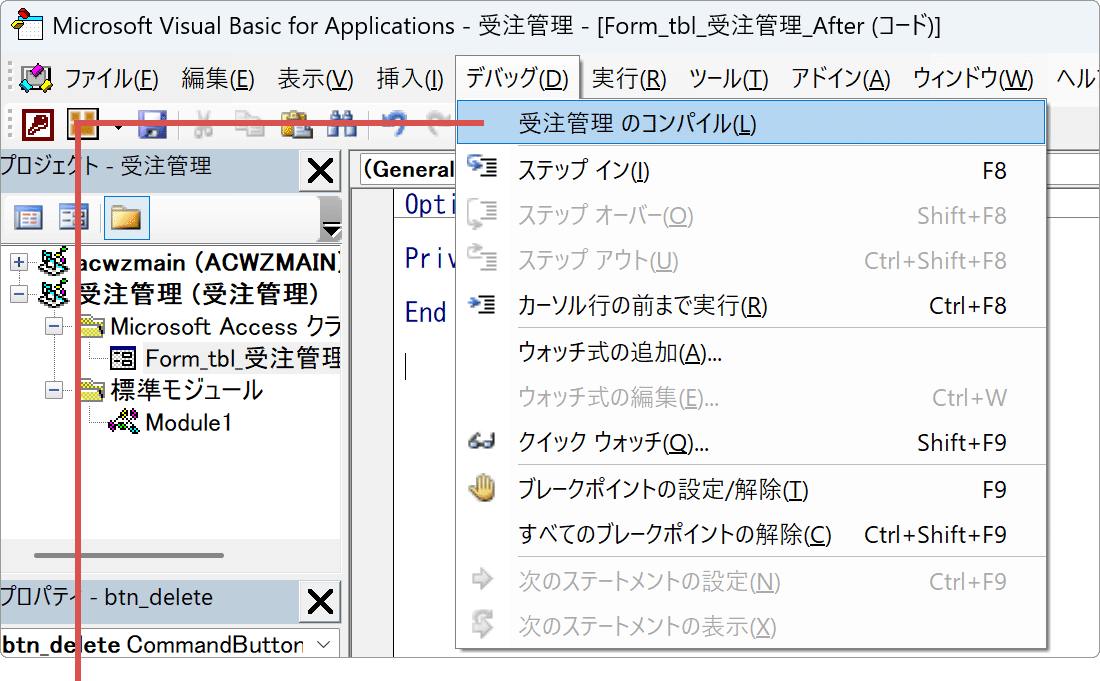Click the Paste toolbar icon
1100x681 pixels.
coord(295,122)
